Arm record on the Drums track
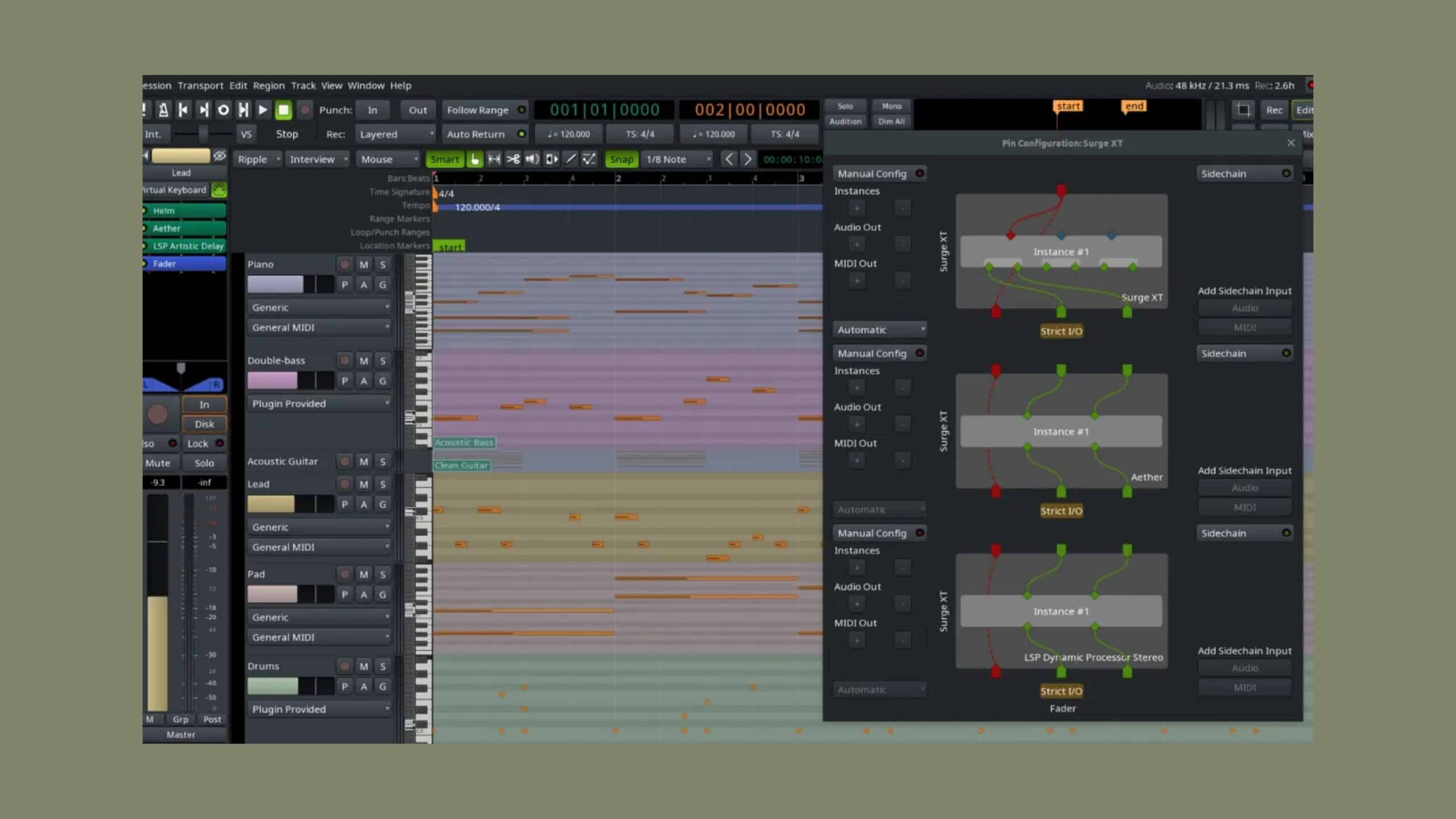1456x819 pixels. pyautogui.click(x=344, y=666)
